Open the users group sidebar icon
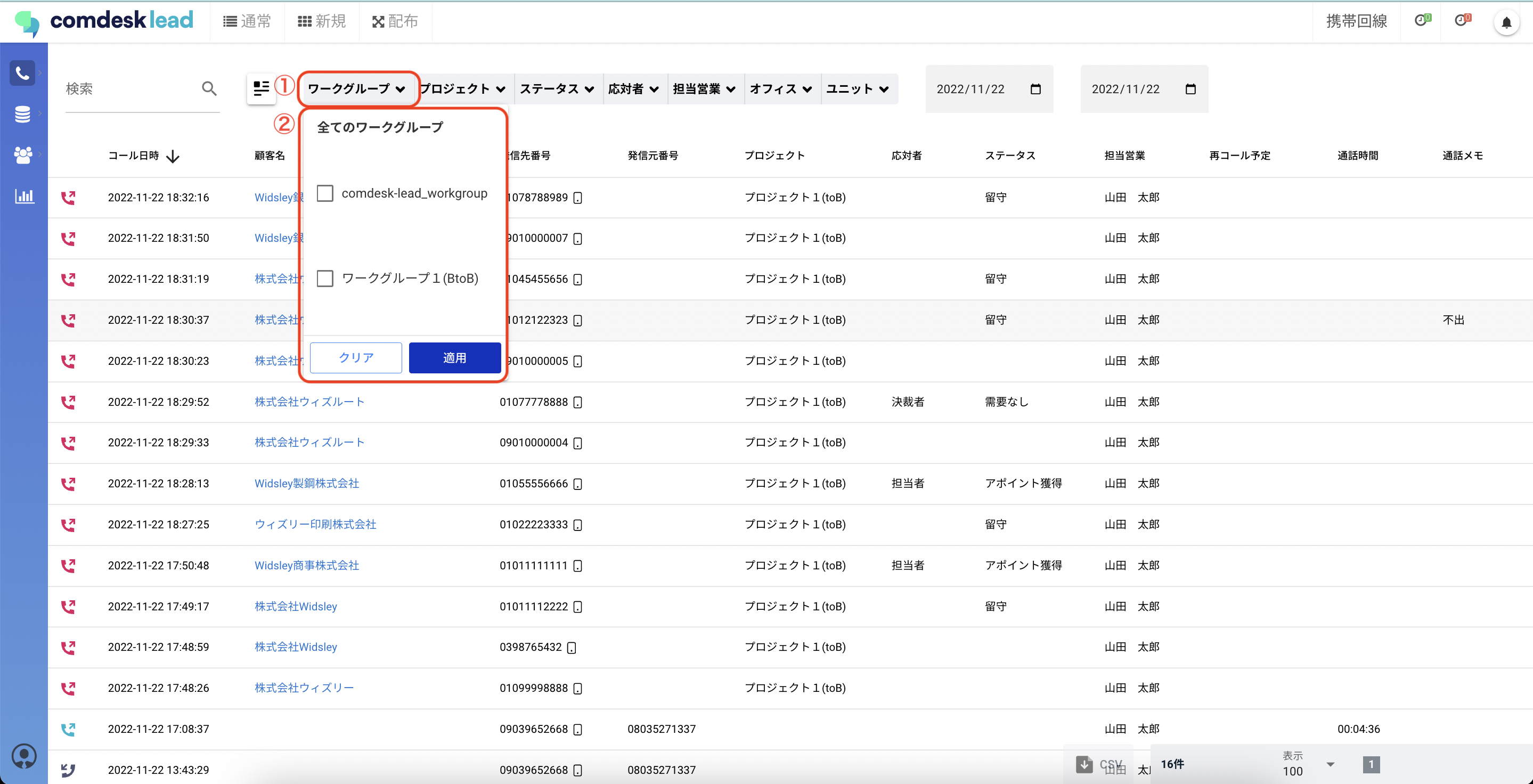 coord(22,154)
